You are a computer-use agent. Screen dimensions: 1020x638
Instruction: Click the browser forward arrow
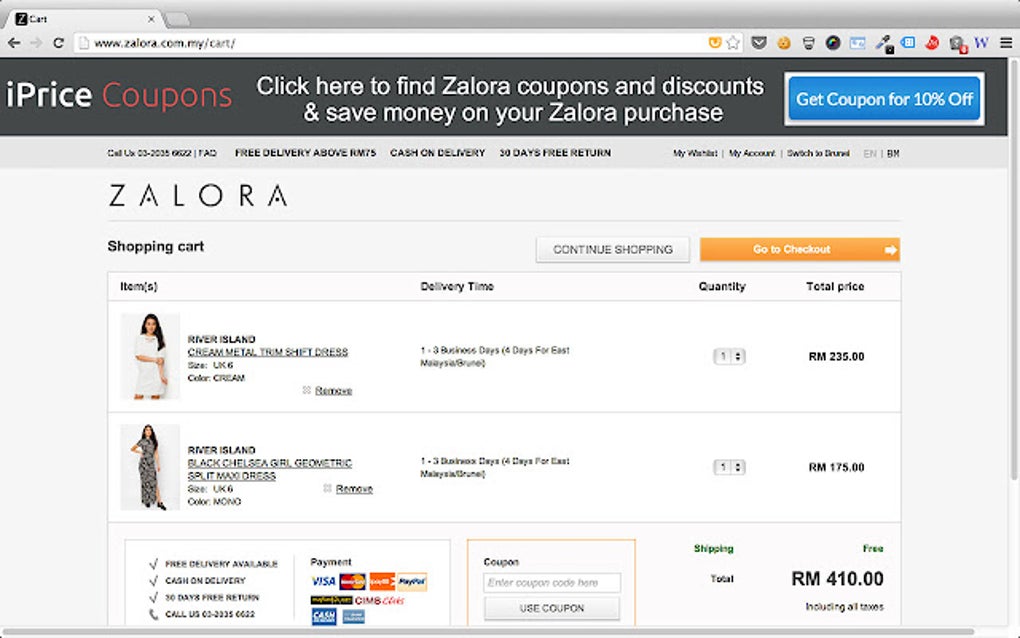[x=36, y=43]
